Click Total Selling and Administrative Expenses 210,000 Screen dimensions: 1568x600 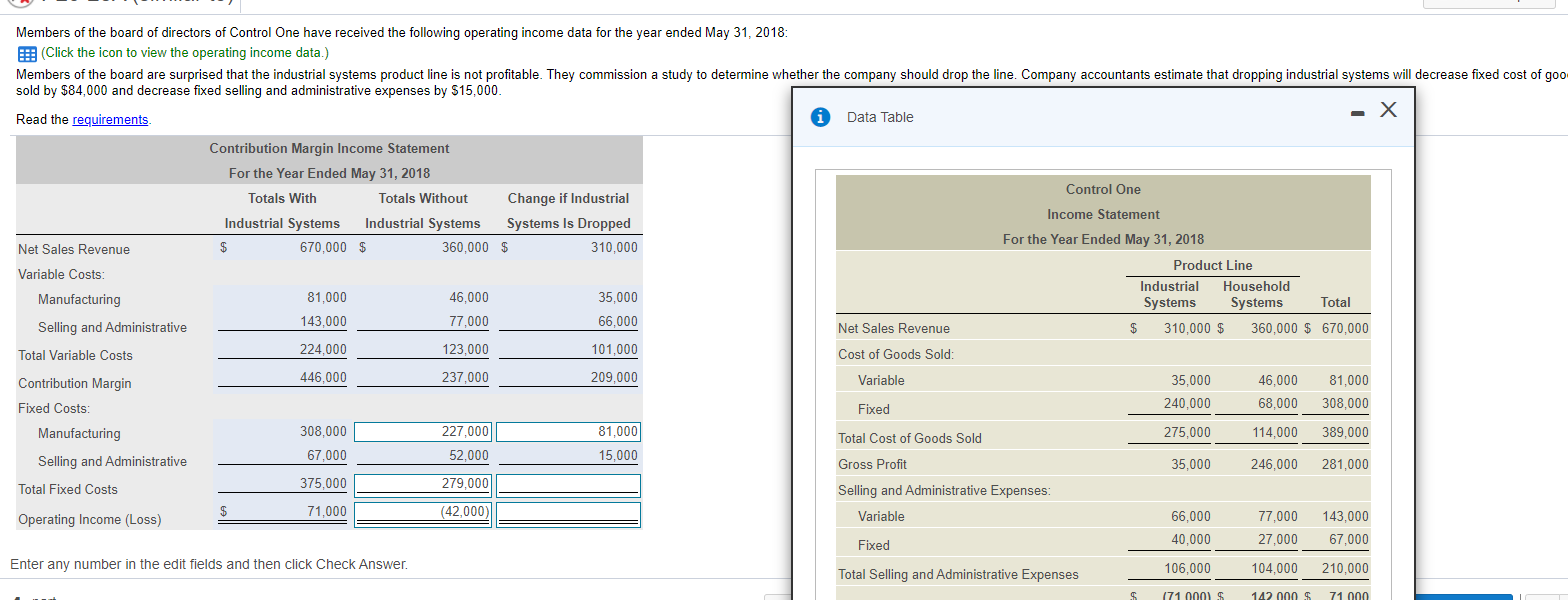tap(1345, 568)
